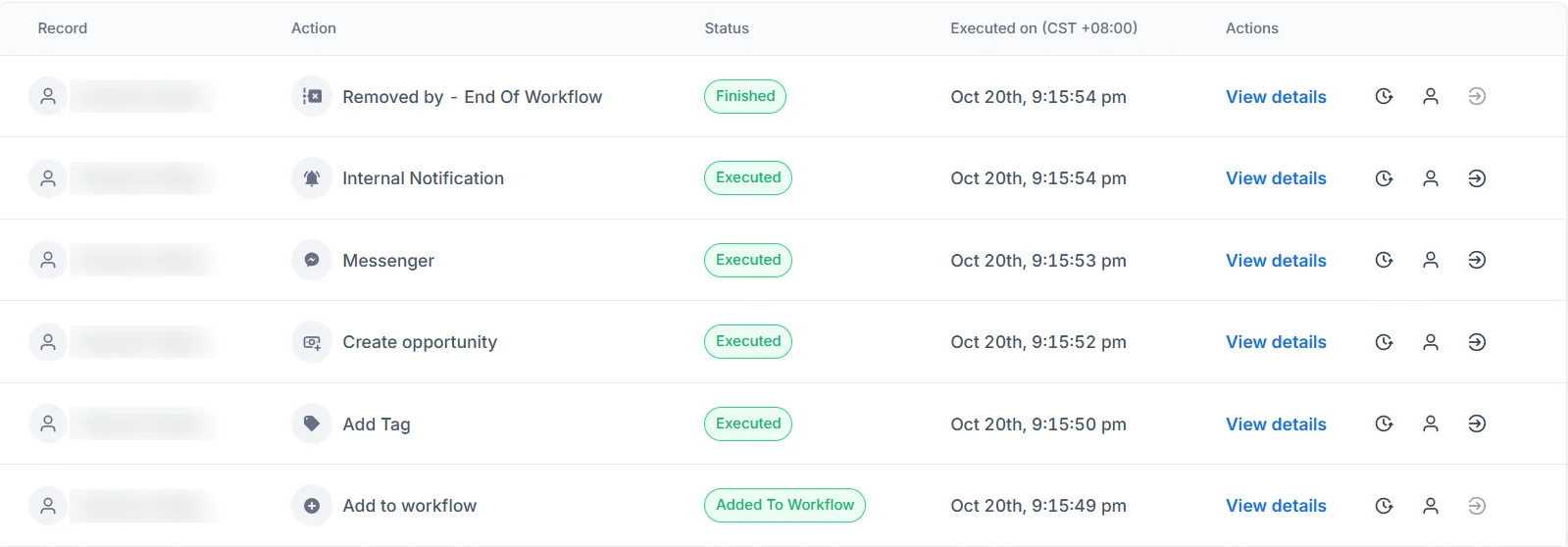Click the Internal Notification bell icon
The width and height of the screenshot is (1568, 547).
pyautogui.click(x=312, y=178)
